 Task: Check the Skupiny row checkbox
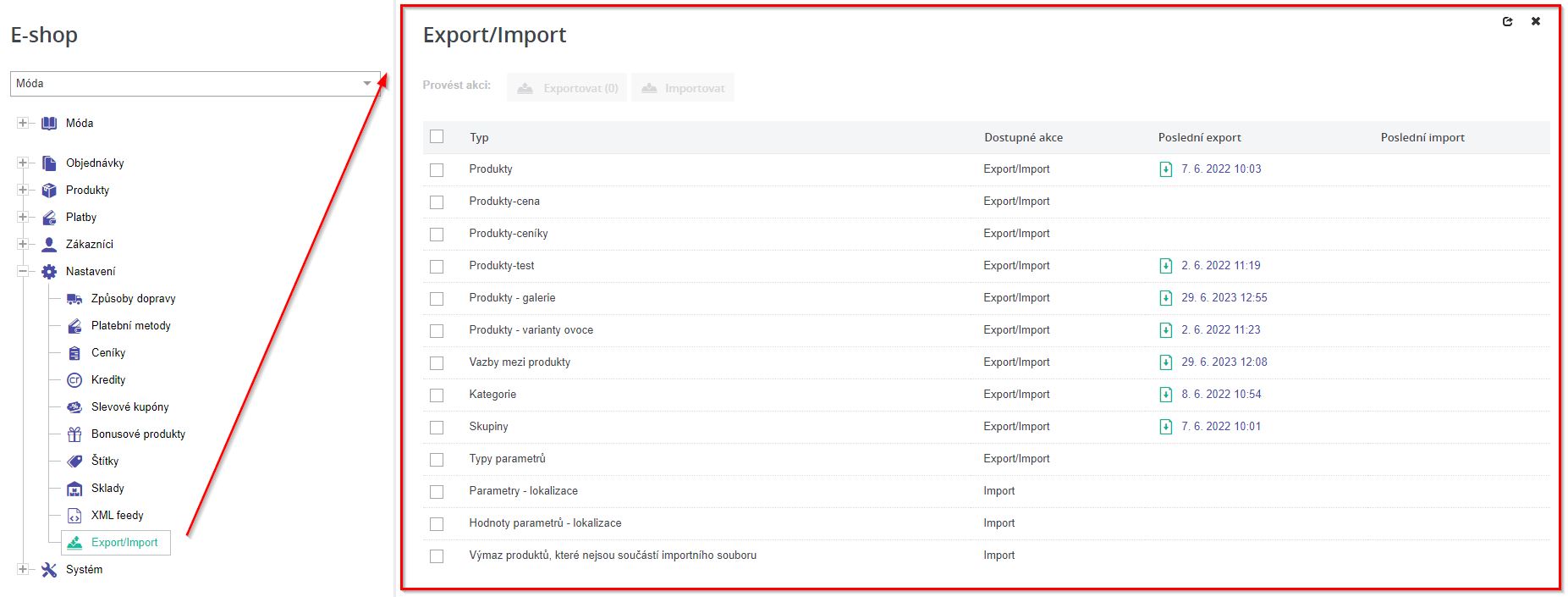[x=437, y=428]
